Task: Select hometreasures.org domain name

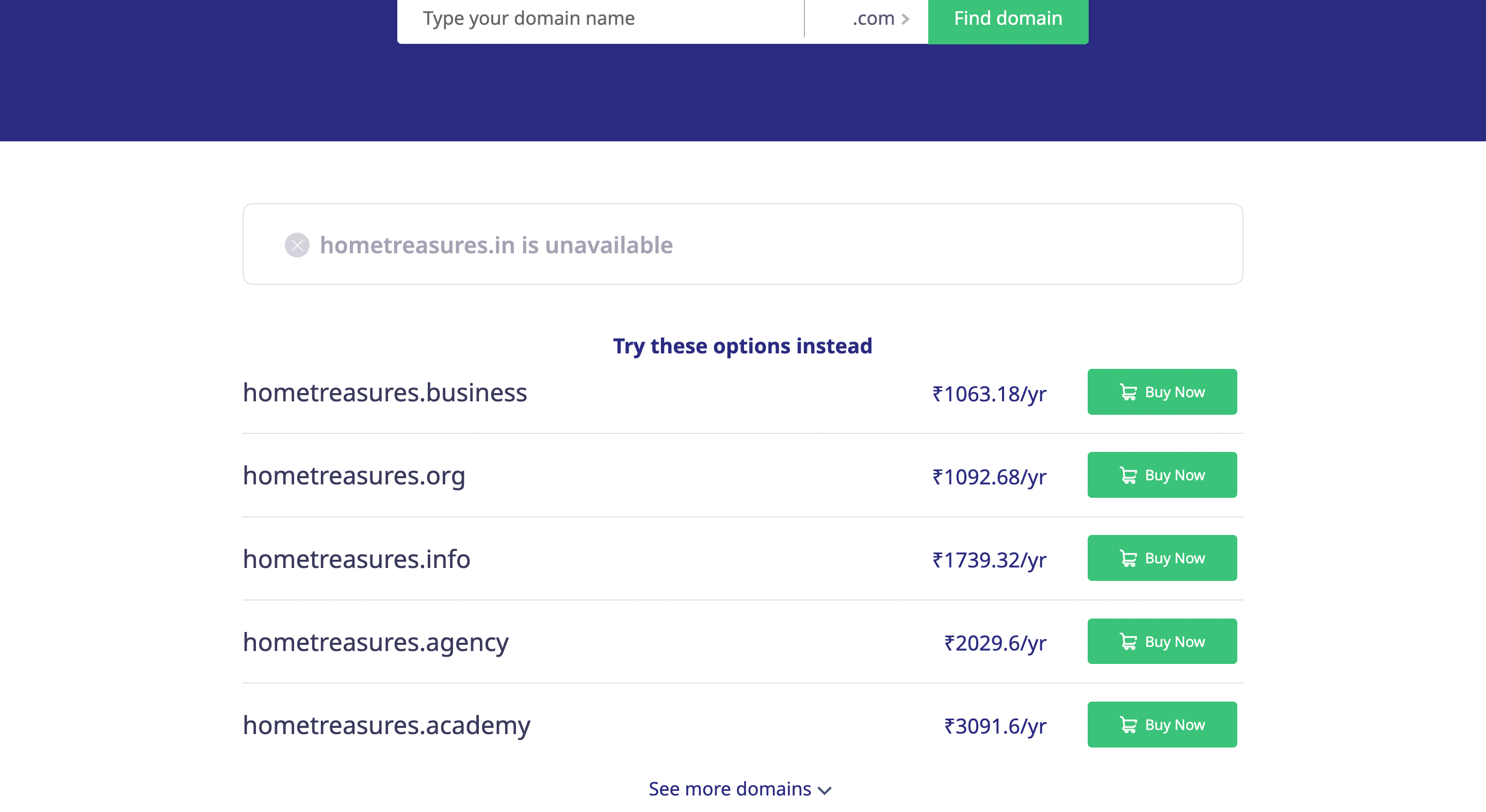Action: pyautogui.click(x=353, y=475)
